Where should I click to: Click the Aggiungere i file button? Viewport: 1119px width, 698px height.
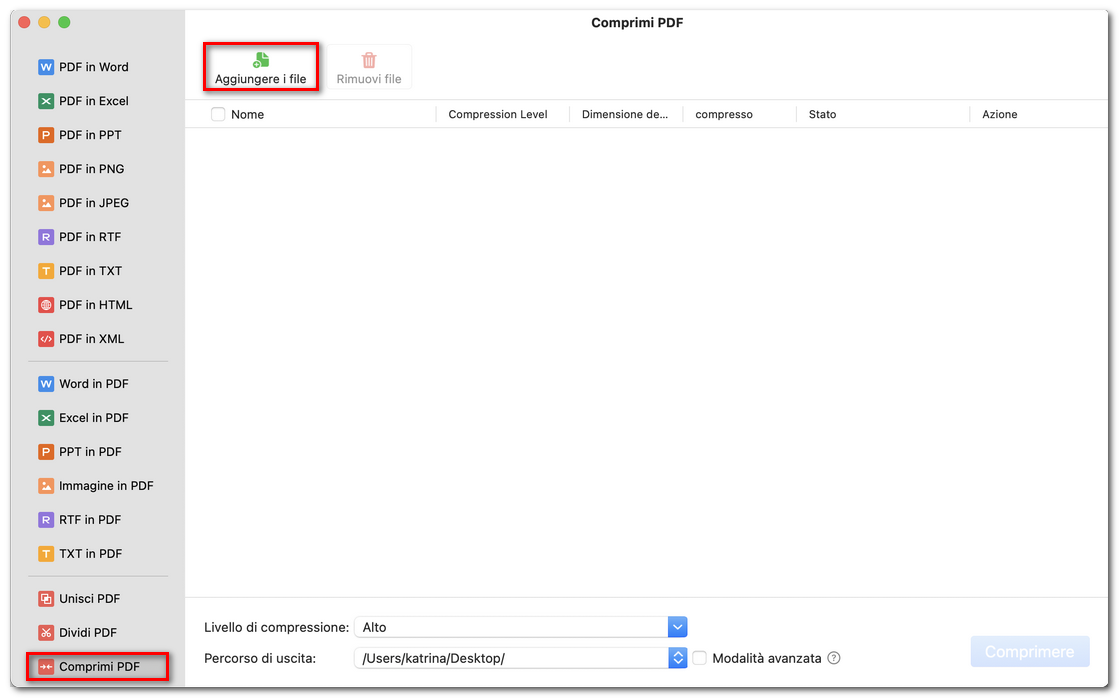(260, 65)
